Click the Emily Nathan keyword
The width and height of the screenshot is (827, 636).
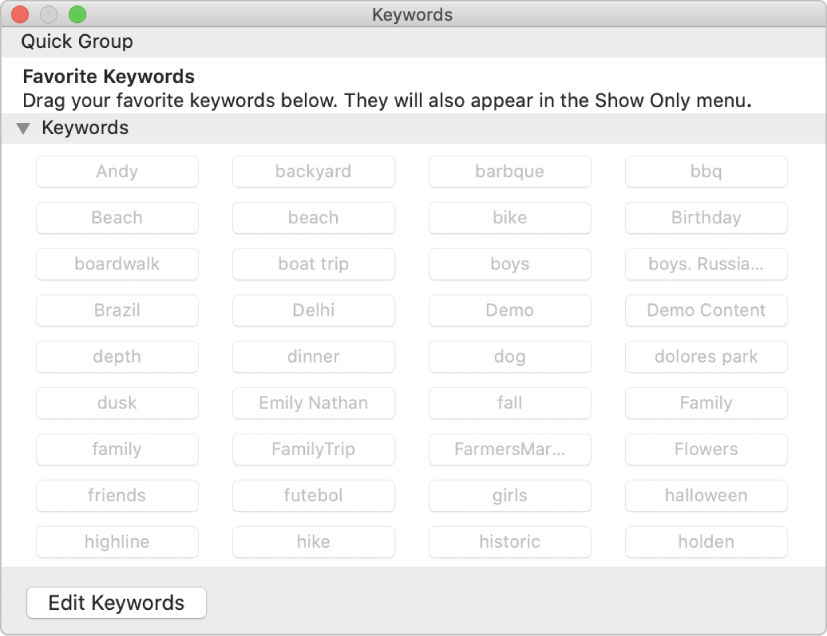[313, 403]
